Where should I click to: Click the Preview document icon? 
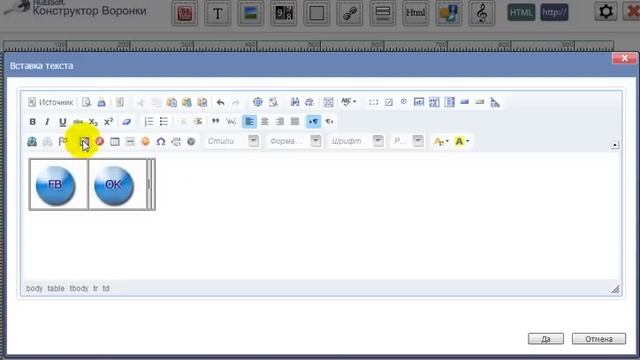[86, 102]
